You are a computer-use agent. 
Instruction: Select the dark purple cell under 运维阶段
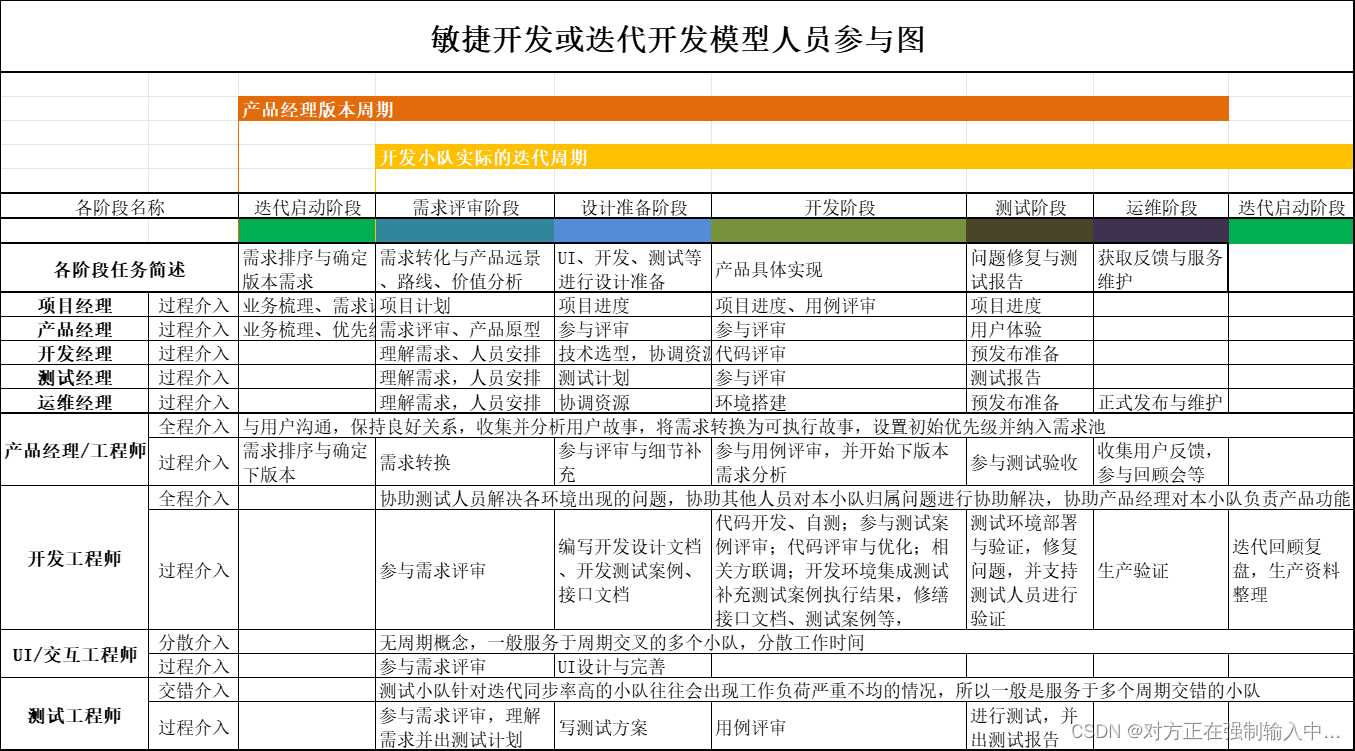click(1161, 230)
